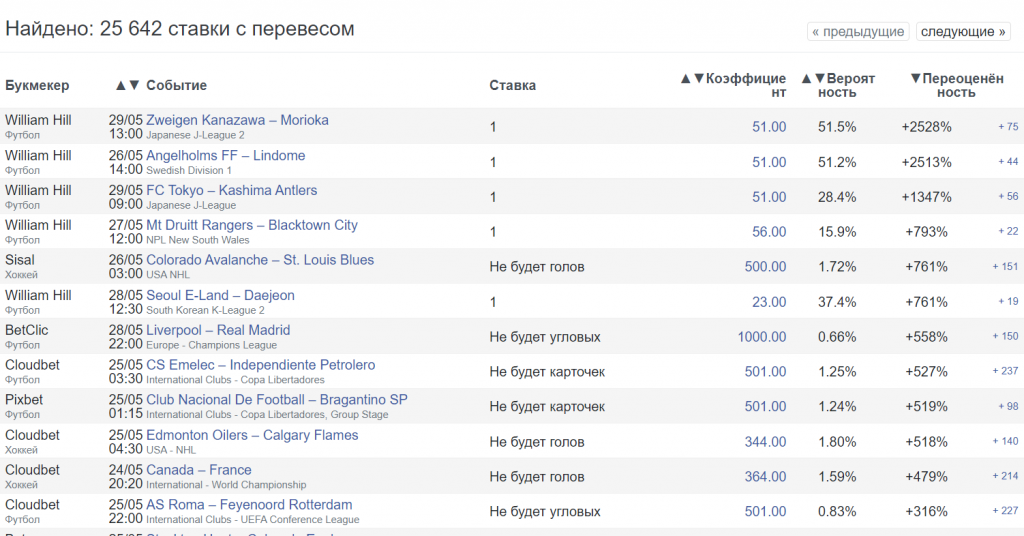The height and width of the screenshot is (536, 1024).
Task: Expand +237 more bets for CS Emelec
Action: click(1005, 372)
